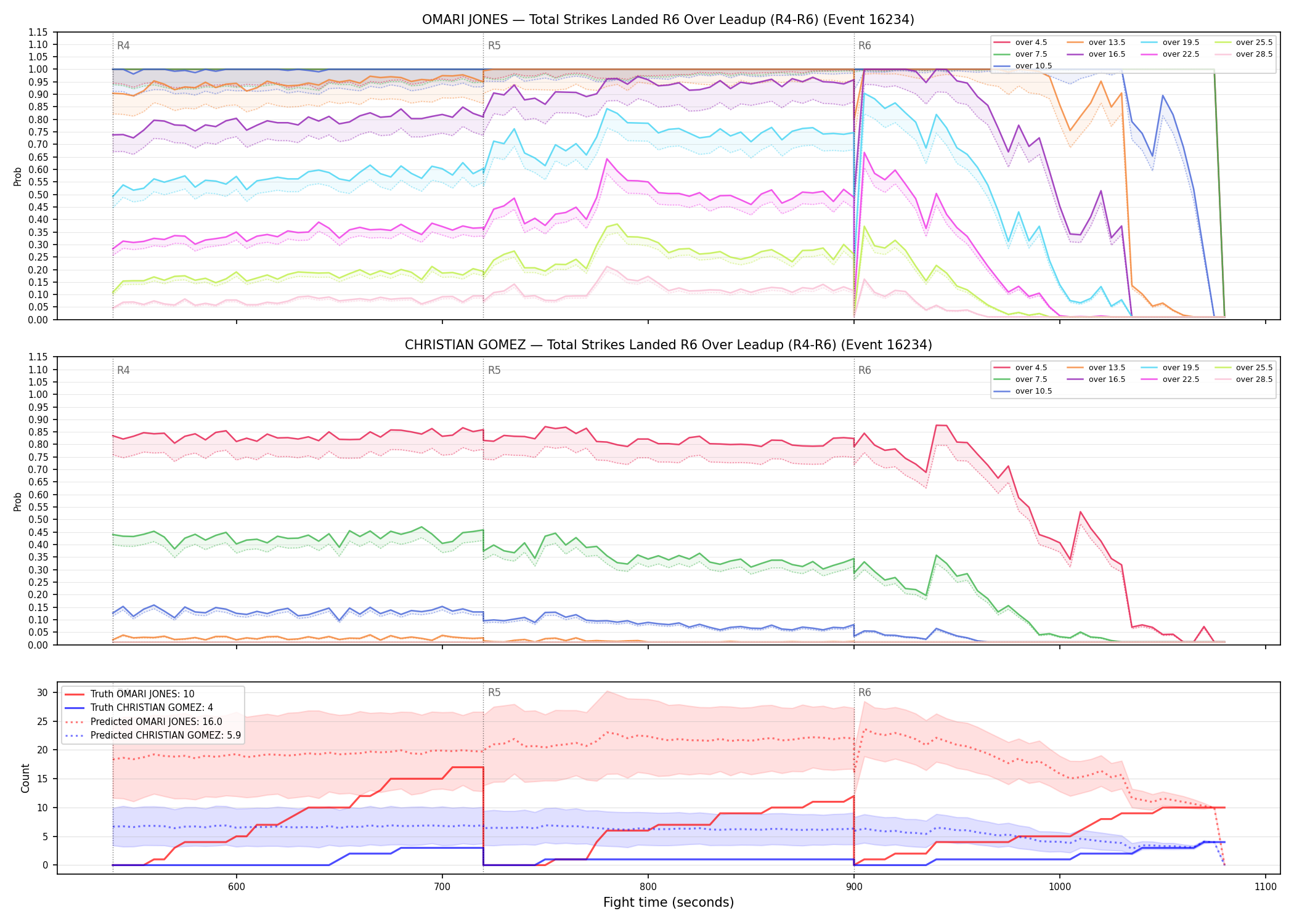Click the 'Prob' label of the Omari Jones chart

pyautogui.click(x=18, y=176)
